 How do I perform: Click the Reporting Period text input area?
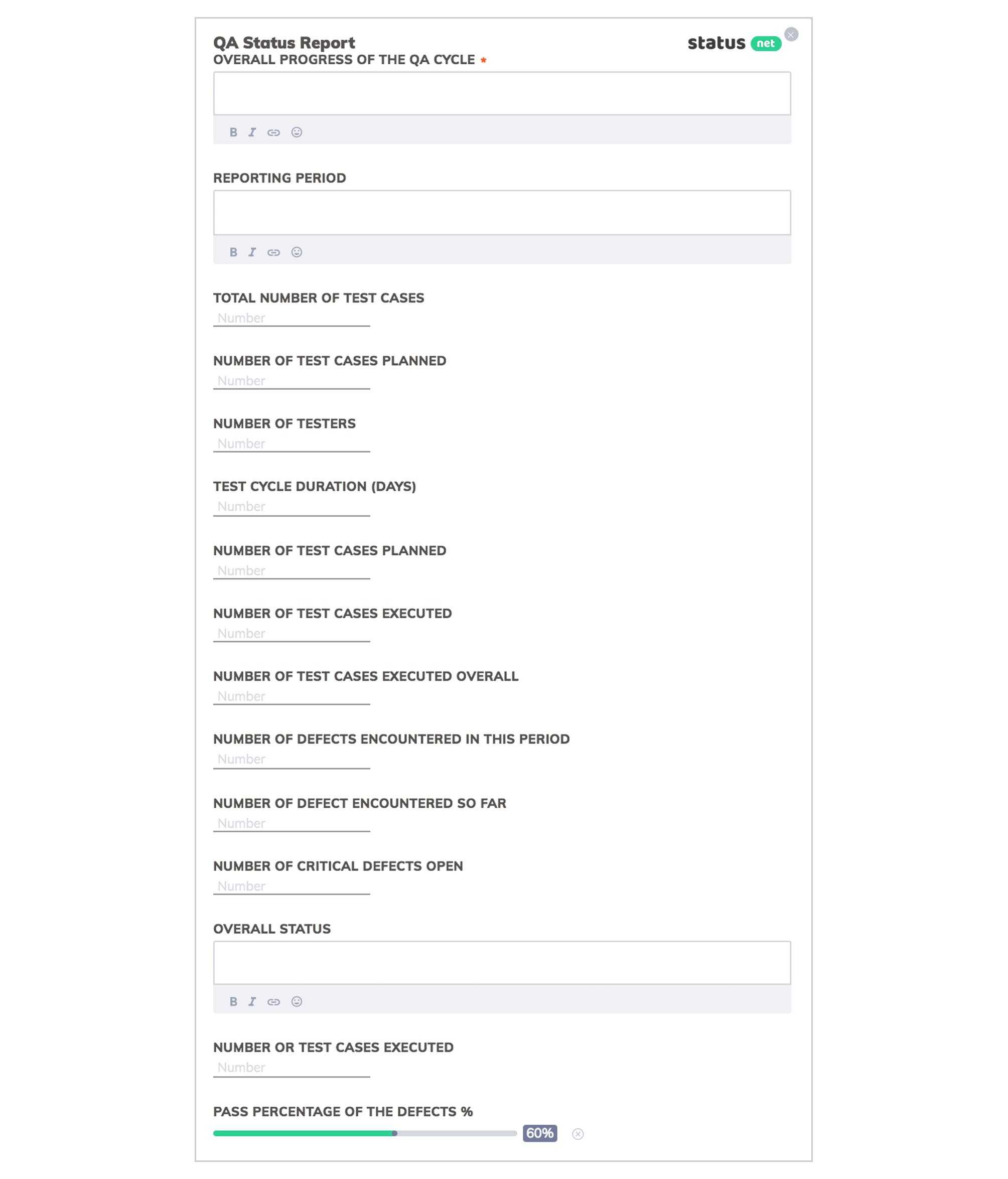pyautogui.click(x=501, y=212)
